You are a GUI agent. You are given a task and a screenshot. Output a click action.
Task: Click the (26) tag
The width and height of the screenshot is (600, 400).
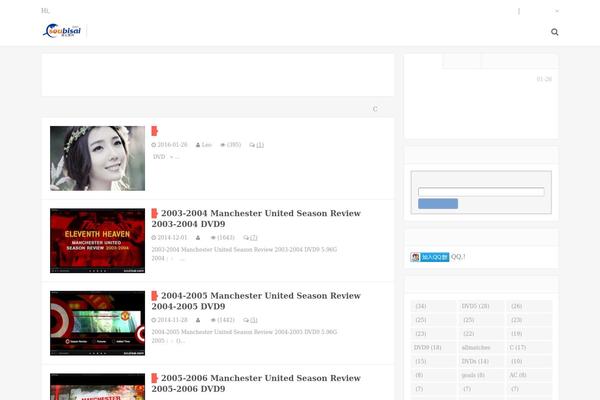tap(529, 306)
